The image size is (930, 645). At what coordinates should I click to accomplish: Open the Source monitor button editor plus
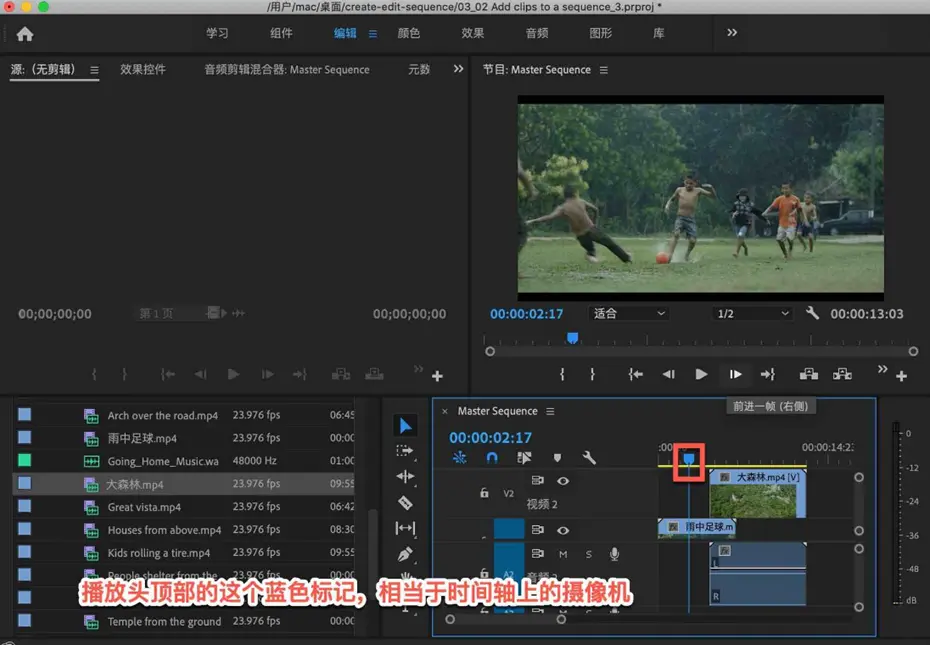coord(437,376)
